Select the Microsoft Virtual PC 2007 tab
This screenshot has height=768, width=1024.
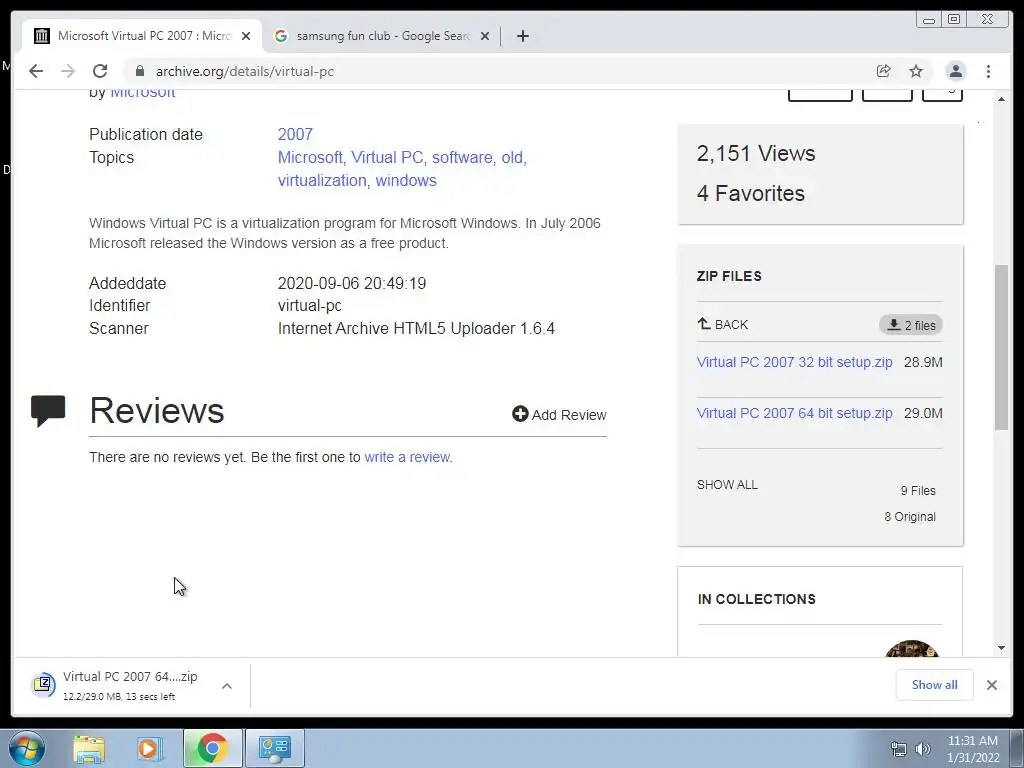pyautogui.click(x=142, y=36)
